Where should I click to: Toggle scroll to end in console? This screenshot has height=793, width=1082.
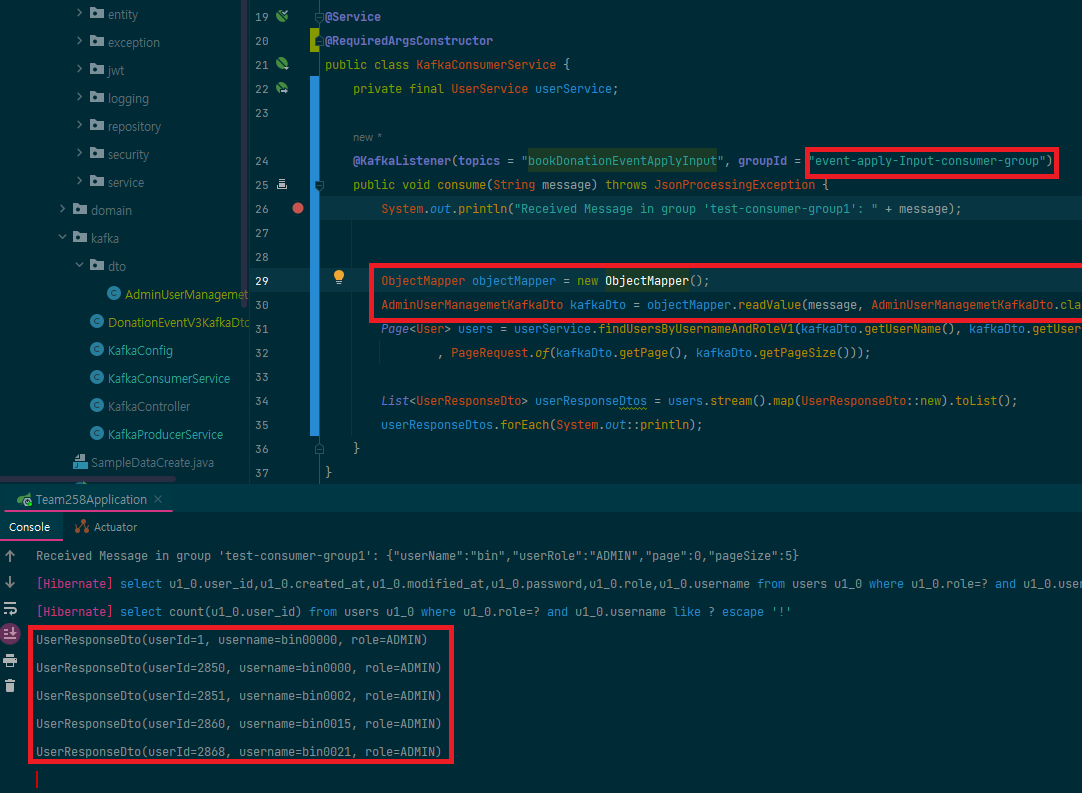point(10,634)
